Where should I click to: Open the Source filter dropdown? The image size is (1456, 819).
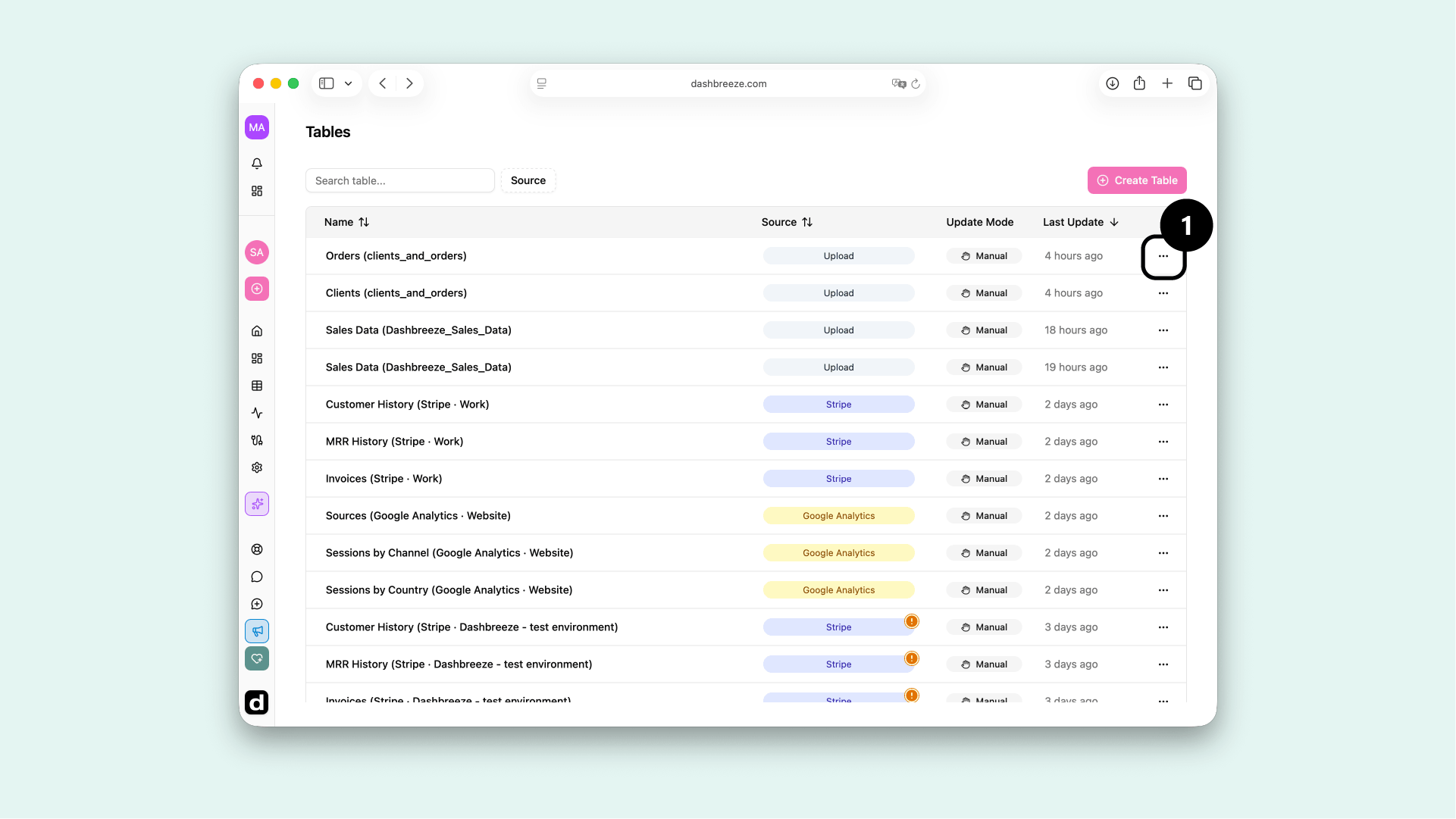(x=528, y=180)
